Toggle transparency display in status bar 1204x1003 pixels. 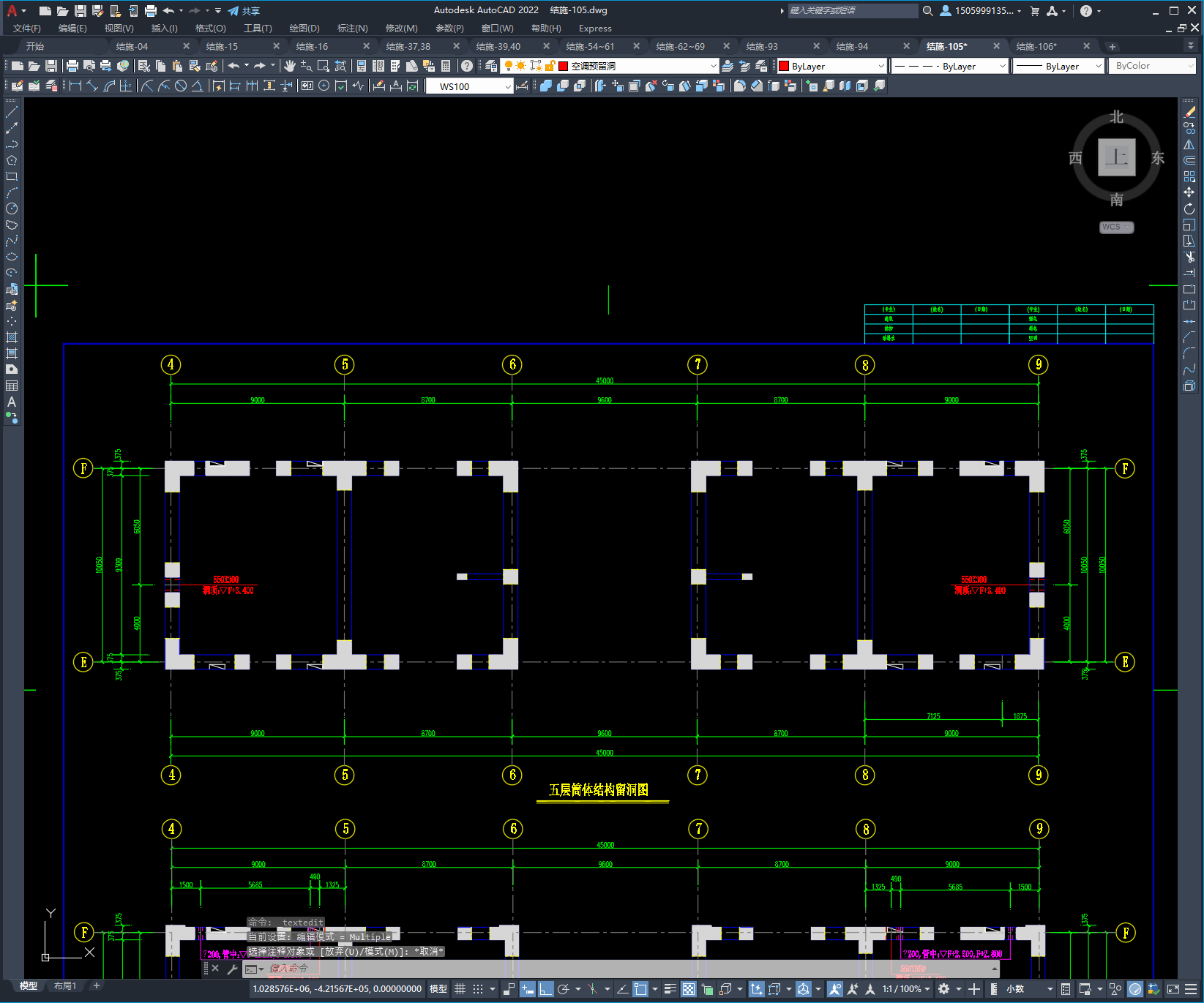click(689, 989)
